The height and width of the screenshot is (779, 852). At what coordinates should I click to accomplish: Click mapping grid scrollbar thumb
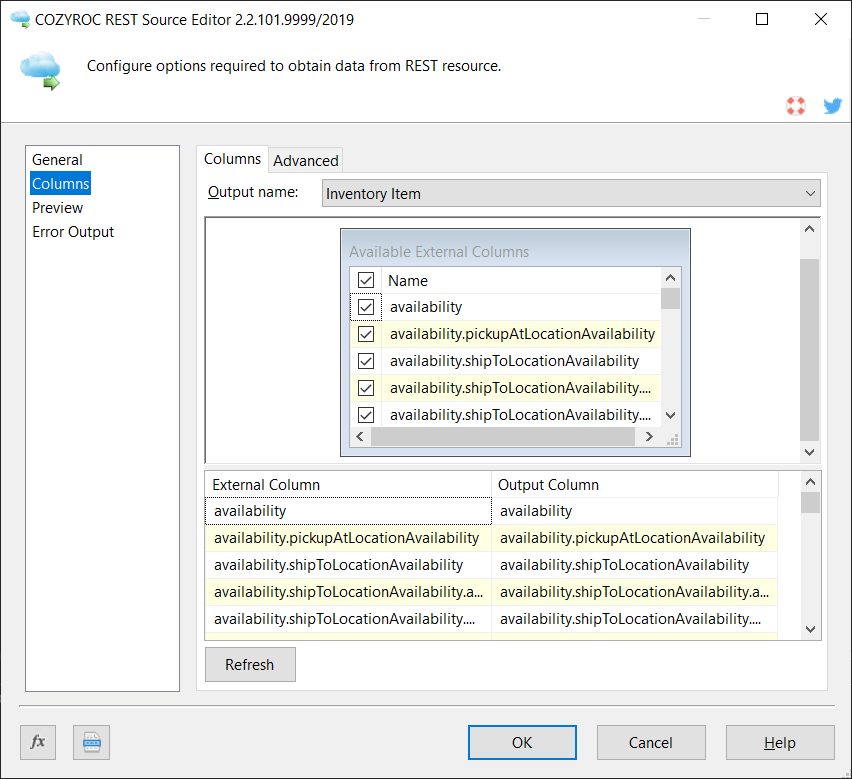click(x=810, y=502)
